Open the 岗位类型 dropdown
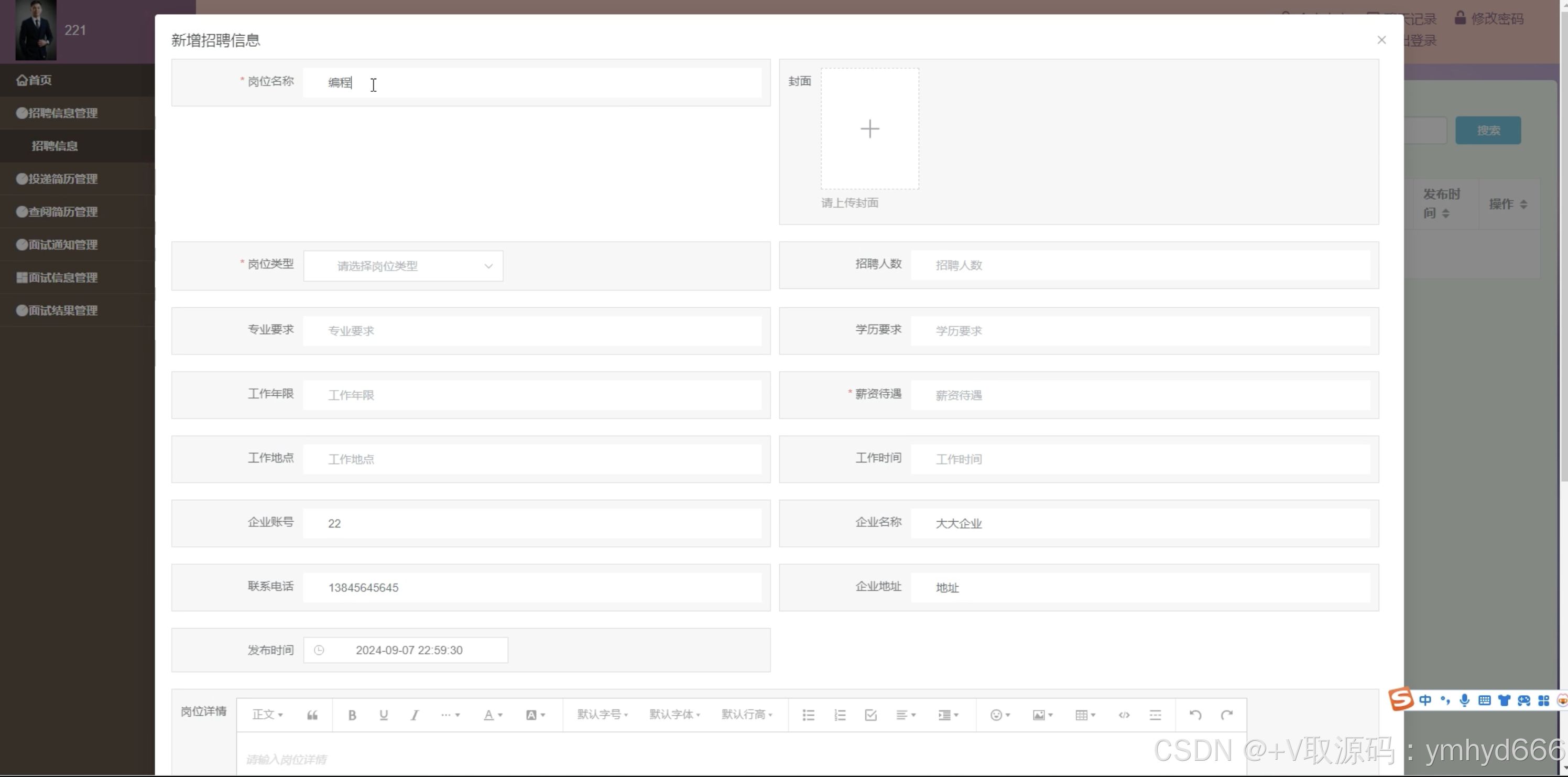The height and width of the screenshot is (777, 1568). pyautogui.click(x=403, y=266)
